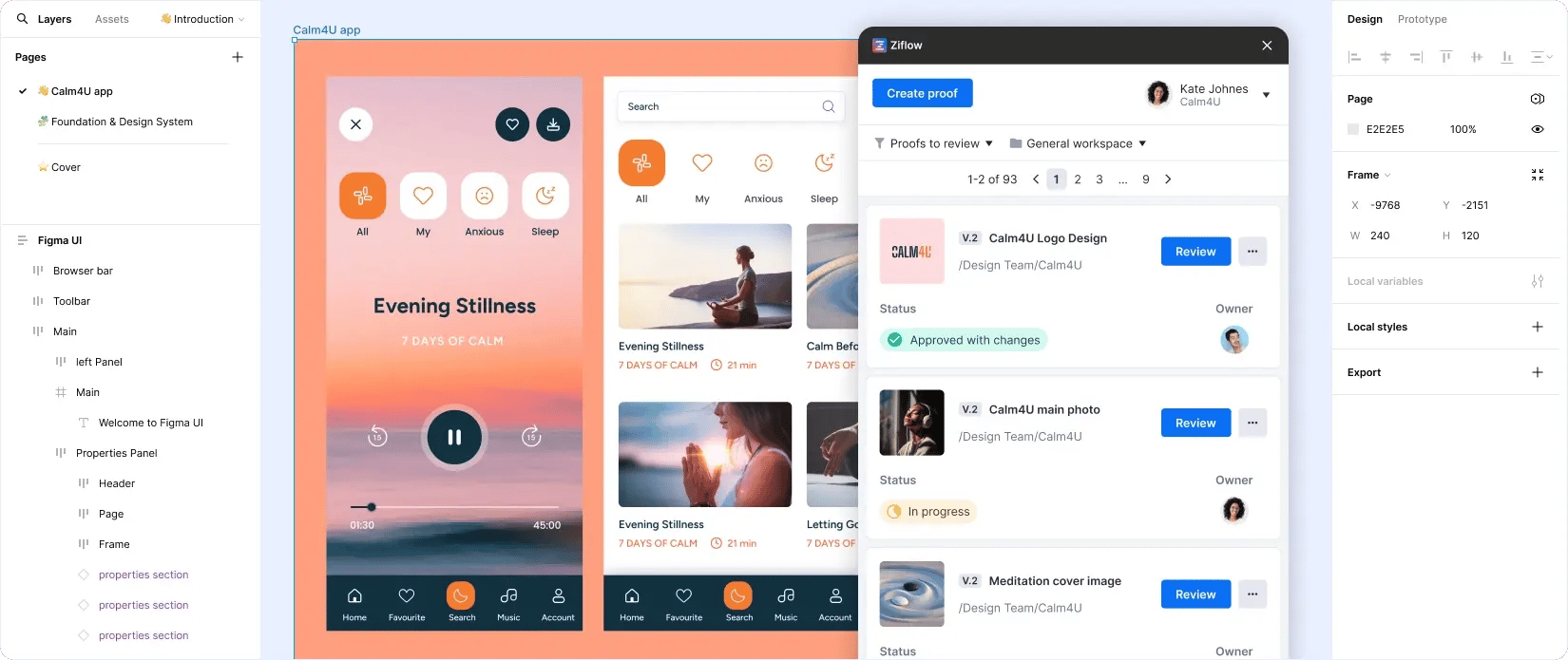This screenshot has height=660, width=1568.
Task: Open Home in player screen bottom nav
Action: [x=354, y=604]
